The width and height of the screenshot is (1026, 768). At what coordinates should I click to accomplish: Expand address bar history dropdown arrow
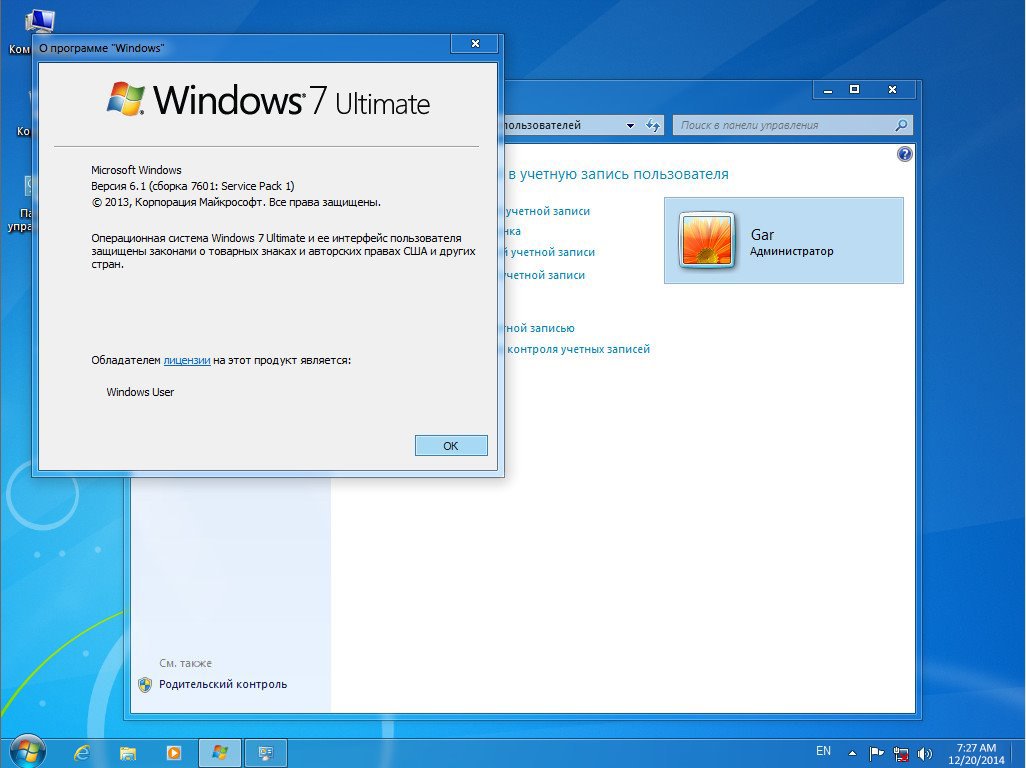point(630,126)
